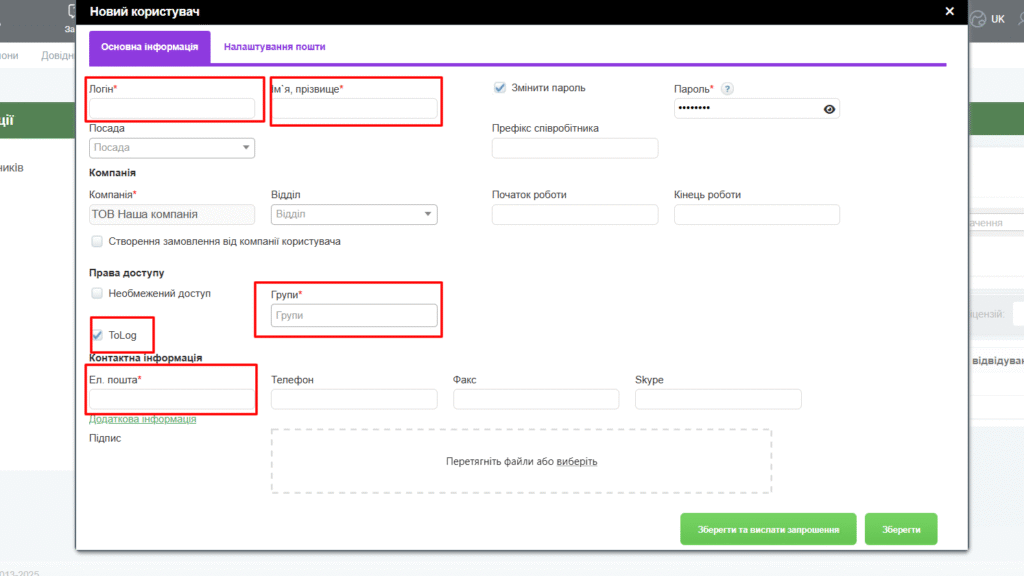Select the Основна інформація tab
1024x576 pixels.
click(x=149, y=47)
